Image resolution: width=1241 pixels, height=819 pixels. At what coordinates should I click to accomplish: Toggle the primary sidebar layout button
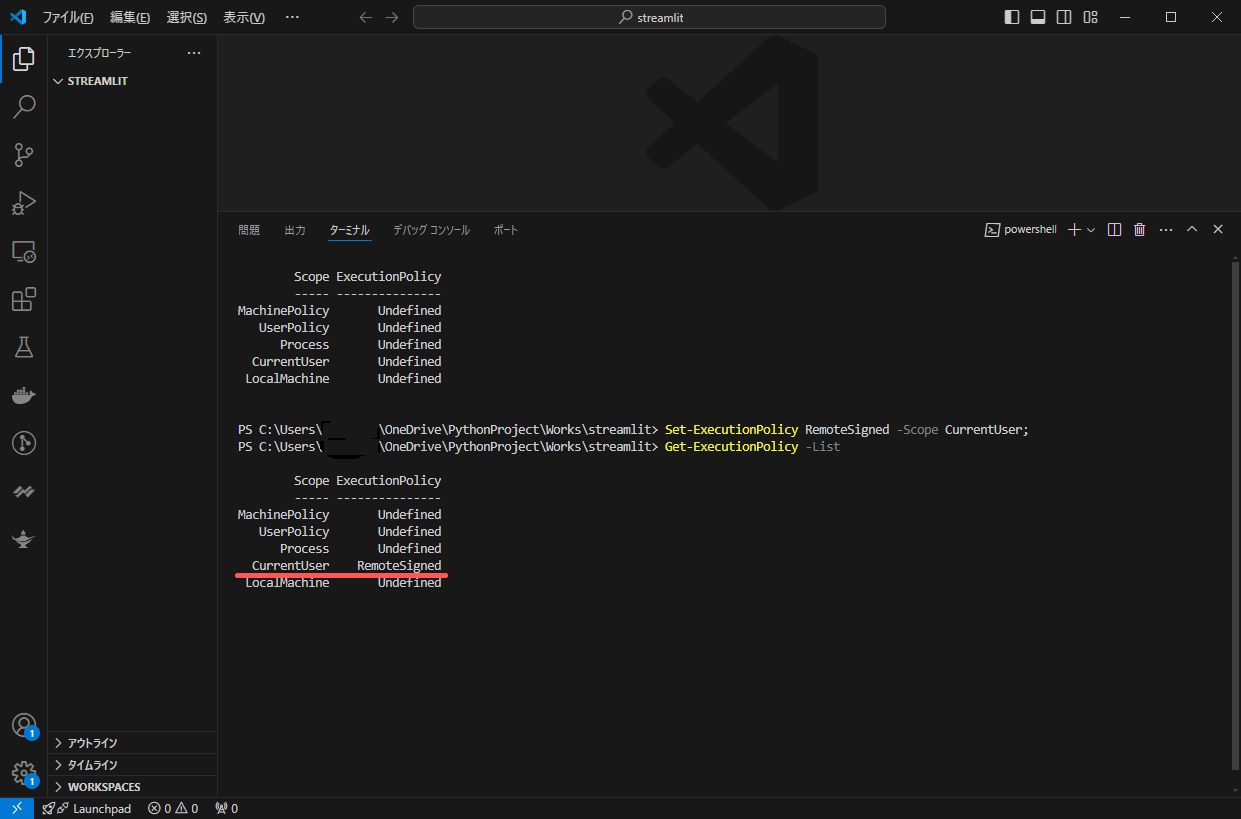(1012, 17)
